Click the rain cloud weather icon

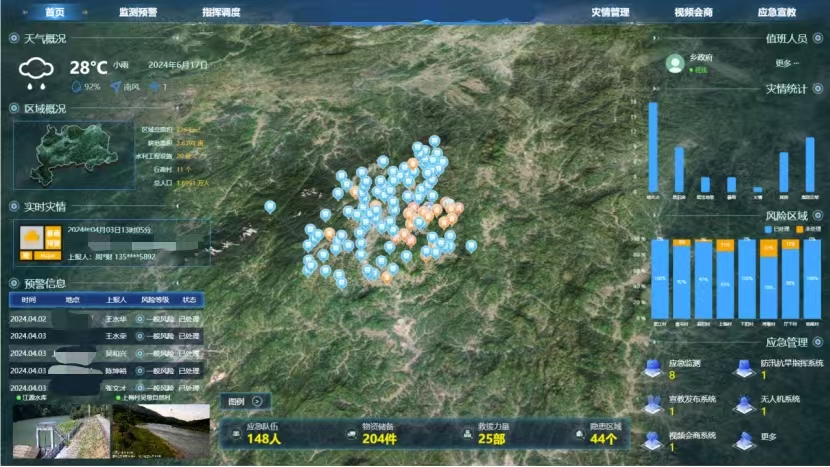(39, 72)
